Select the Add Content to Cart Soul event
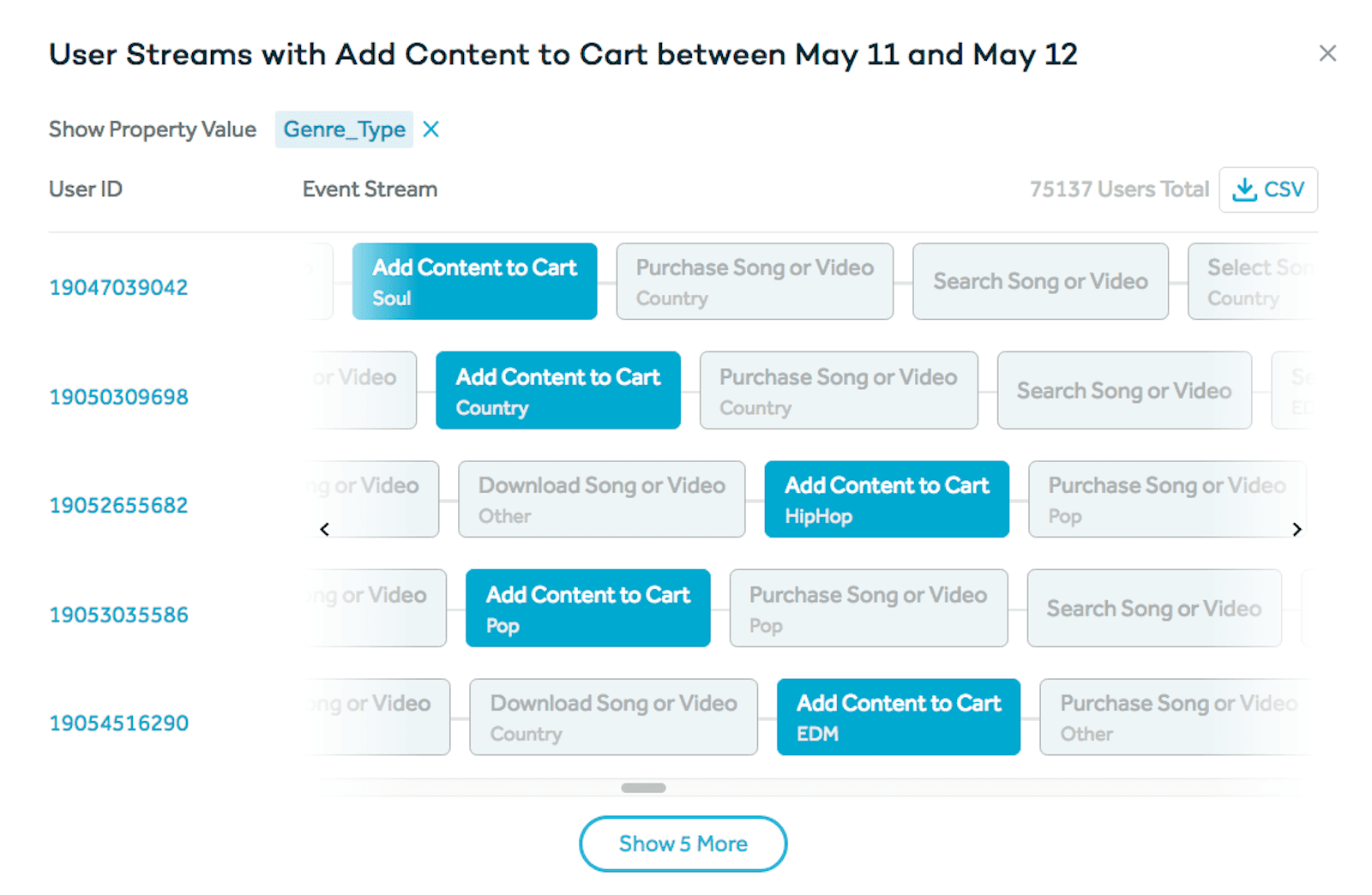 [474, 281]
